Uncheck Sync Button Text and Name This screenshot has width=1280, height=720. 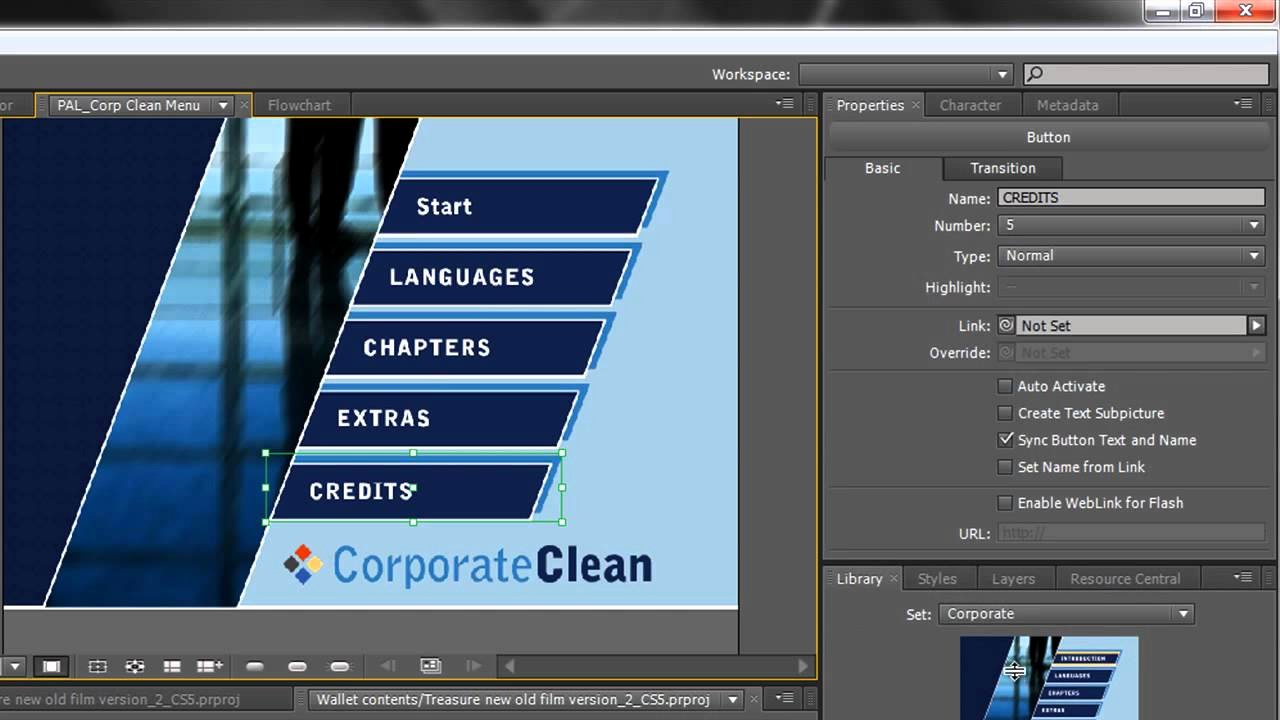(x=1005, y=440)
